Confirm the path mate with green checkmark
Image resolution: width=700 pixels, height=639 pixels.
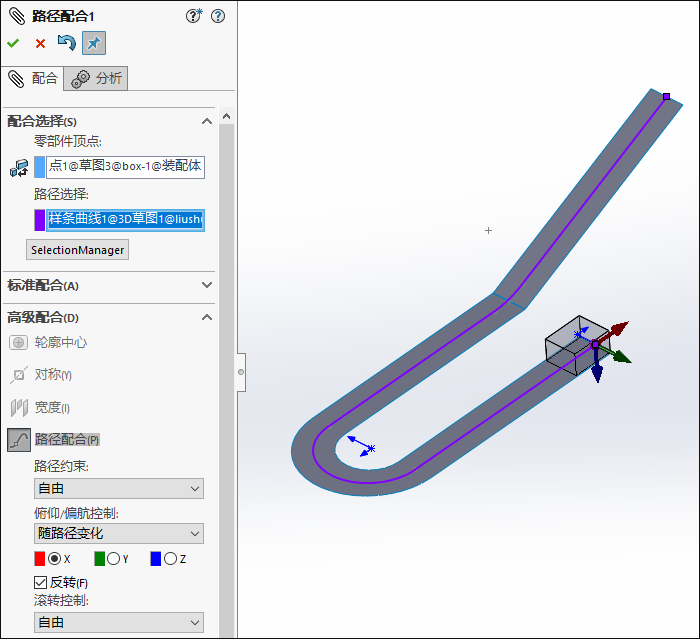pyautogui.click(x=13, y=43)
